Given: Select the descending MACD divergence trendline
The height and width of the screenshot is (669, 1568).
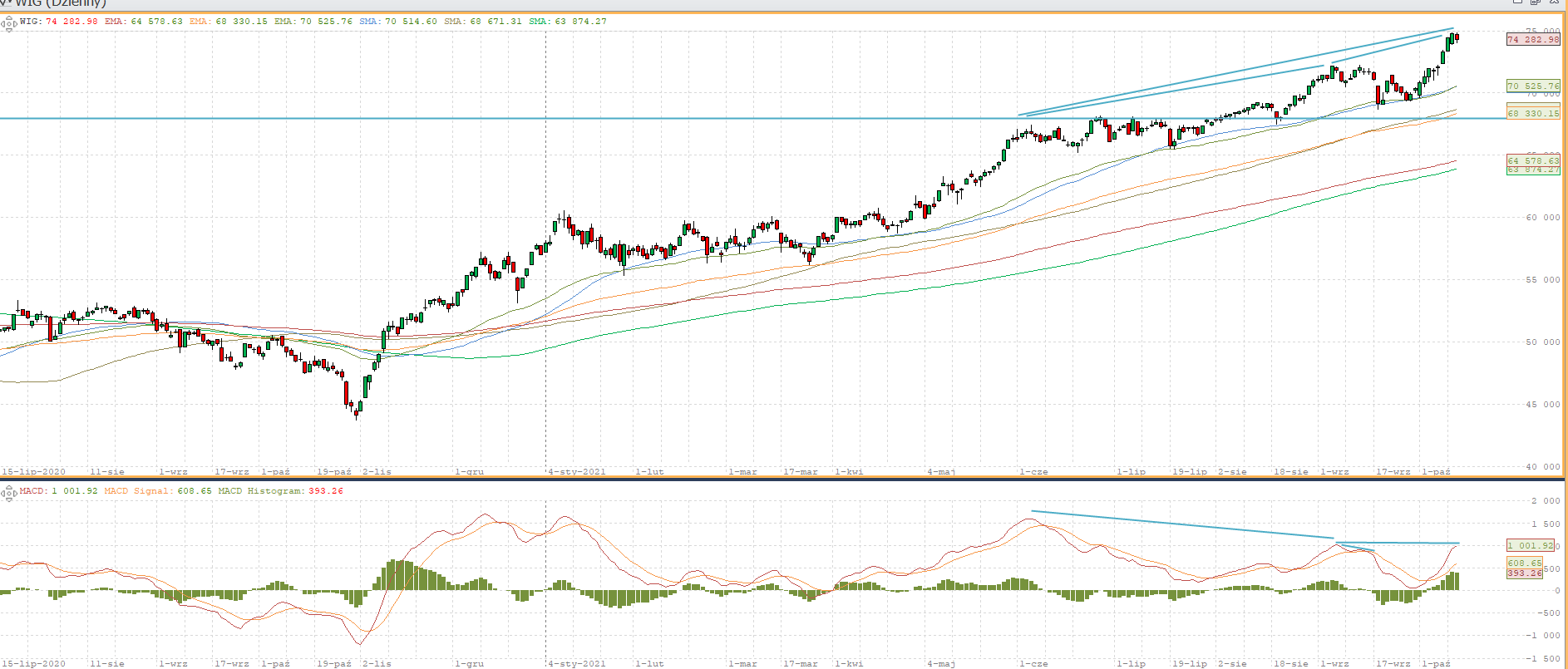Looking at the screenshot, I should coord(1181,524).
